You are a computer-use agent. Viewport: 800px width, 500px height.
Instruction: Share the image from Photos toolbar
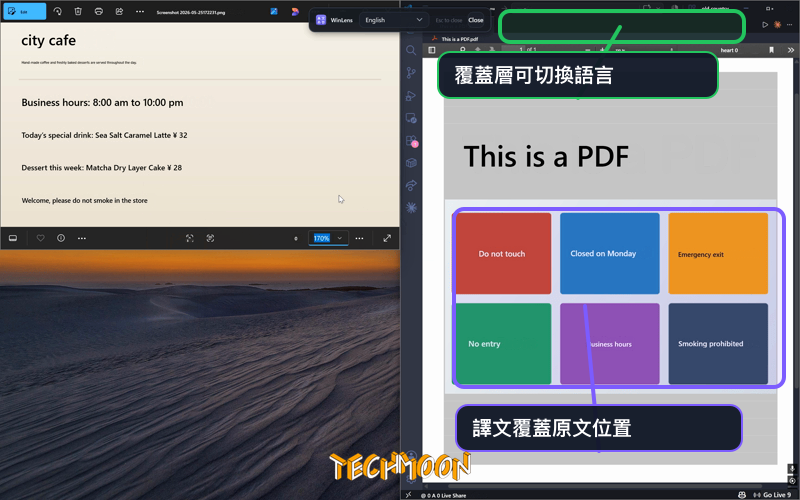point(119,11)
